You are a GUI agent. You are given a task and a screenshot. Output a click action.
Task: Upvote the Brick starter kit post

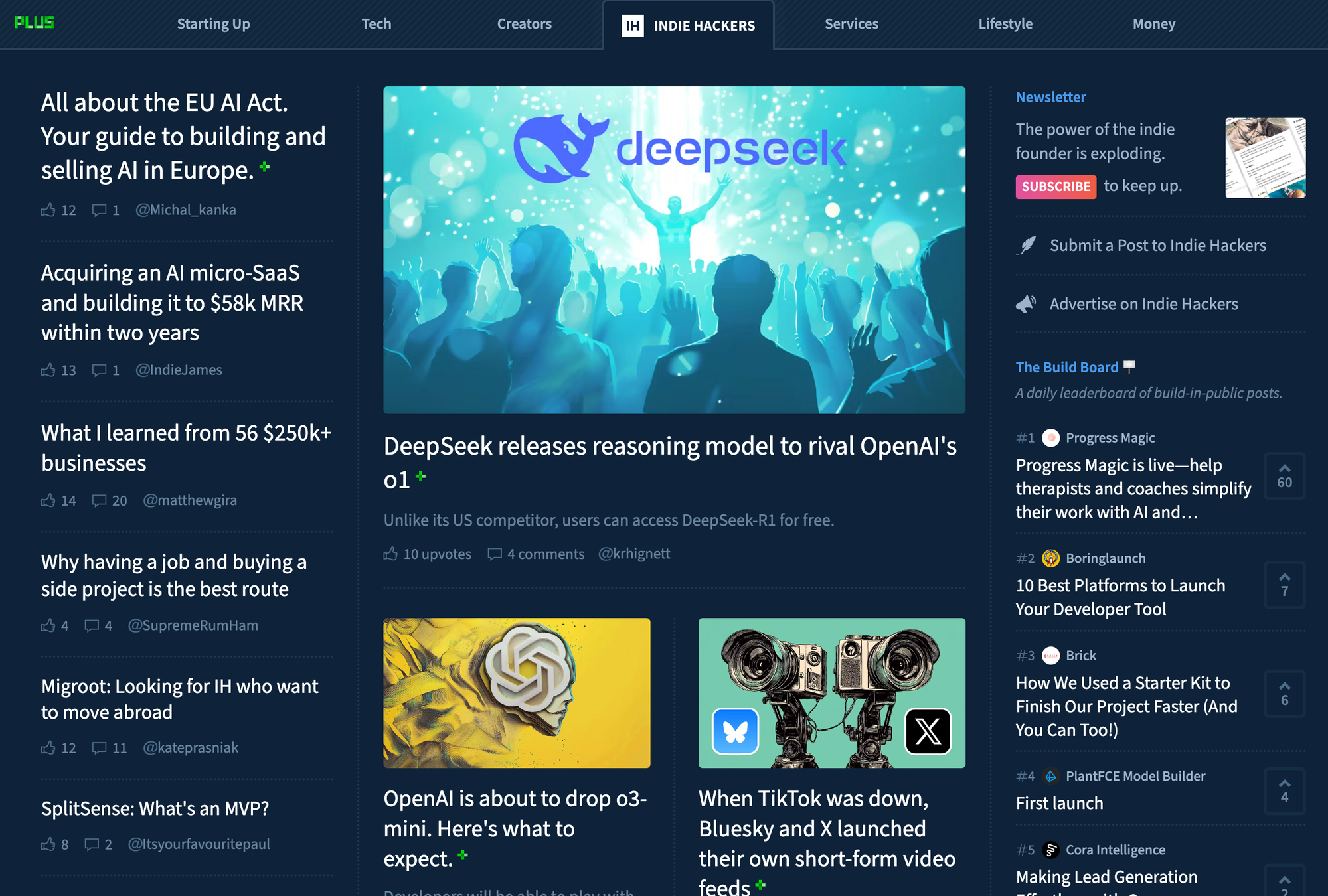(x=1284, y=694)
